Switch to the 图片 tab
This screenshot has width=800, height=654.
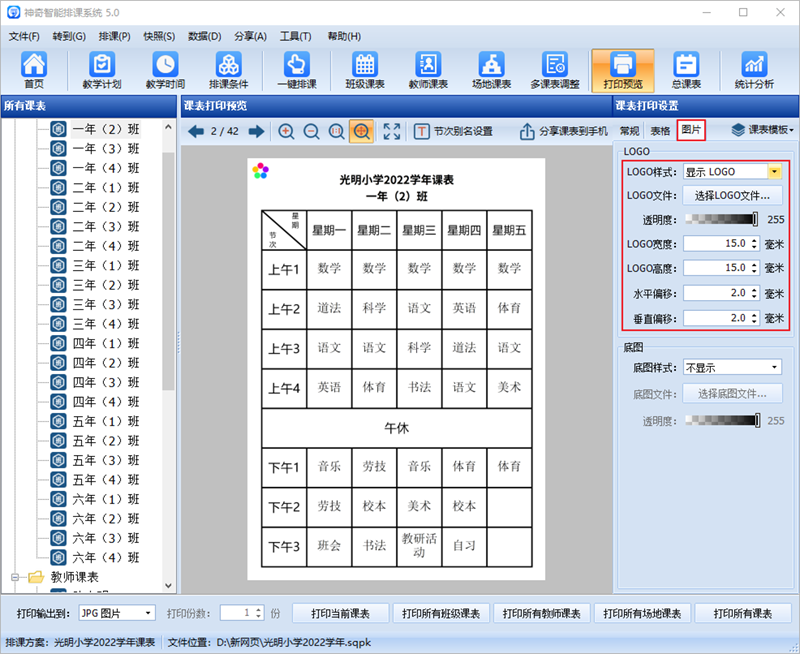(691, 130)
